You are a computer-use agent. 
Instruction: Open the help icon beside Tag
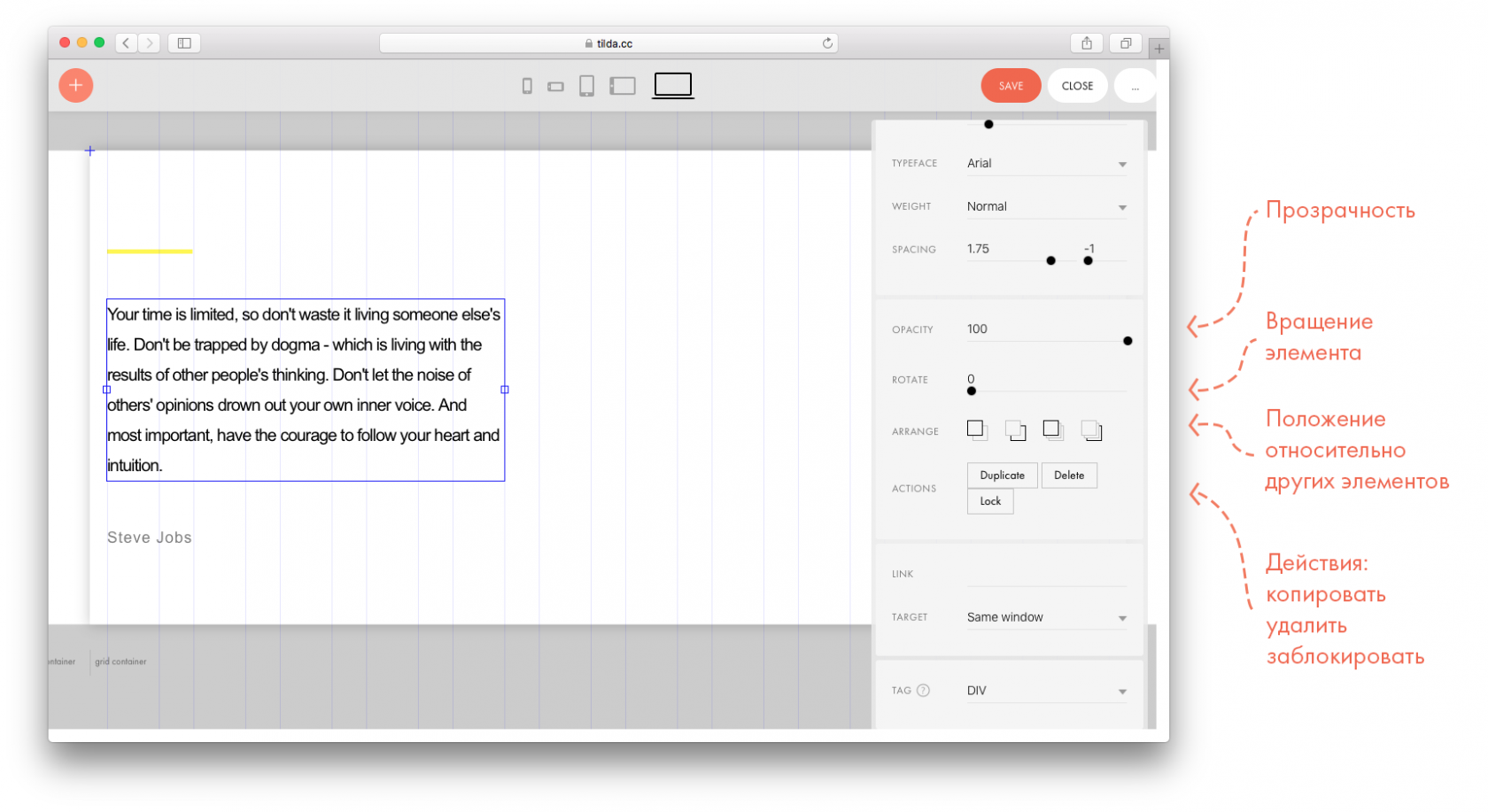923,691
